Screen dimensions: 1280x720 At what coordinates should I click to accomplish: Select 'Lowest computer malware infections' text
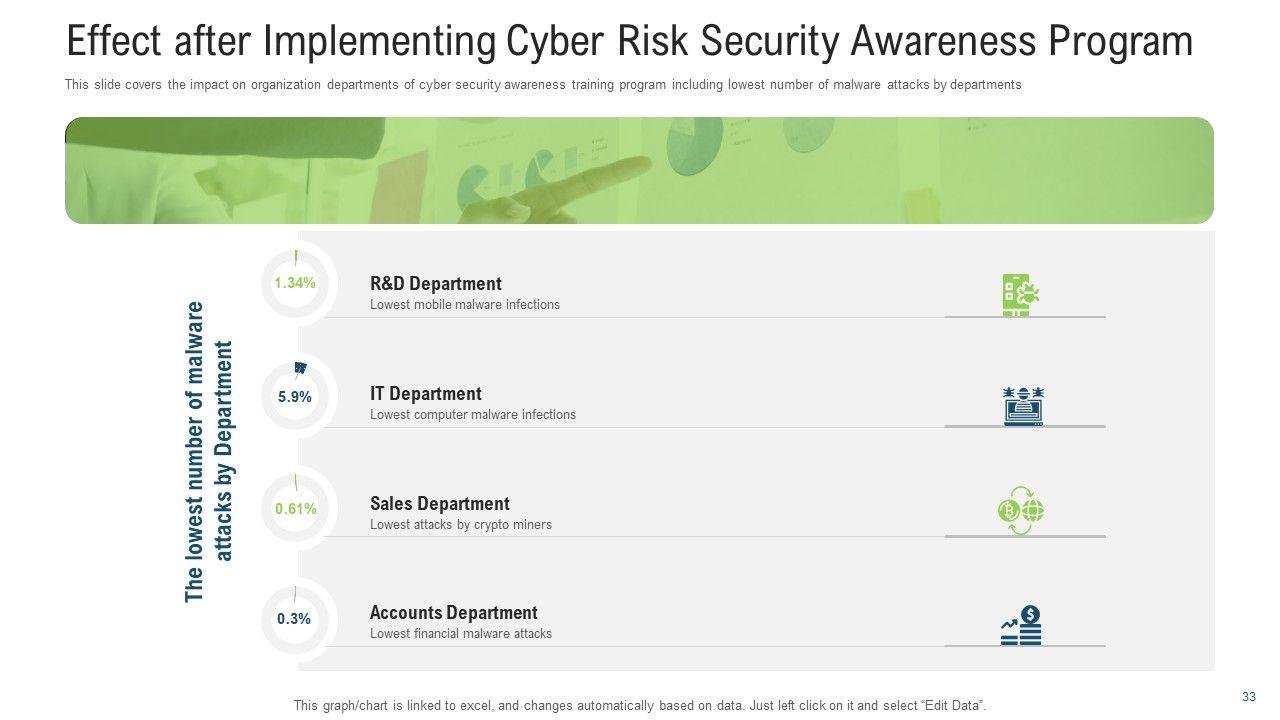(473, 415)
